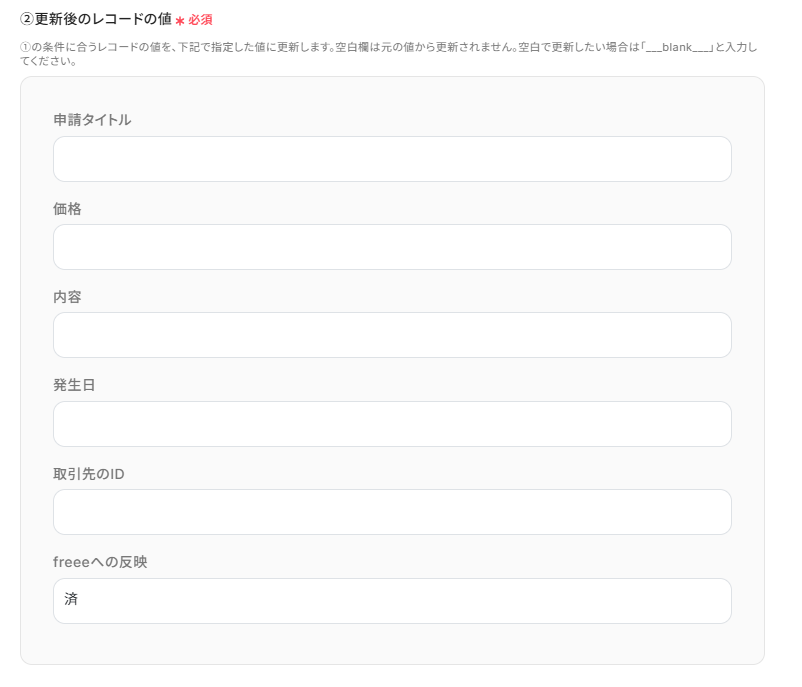The height and width of the screenshot is (687, 802).
Task: Click the 申請タイトル label
Action: [x=92, y=120]
